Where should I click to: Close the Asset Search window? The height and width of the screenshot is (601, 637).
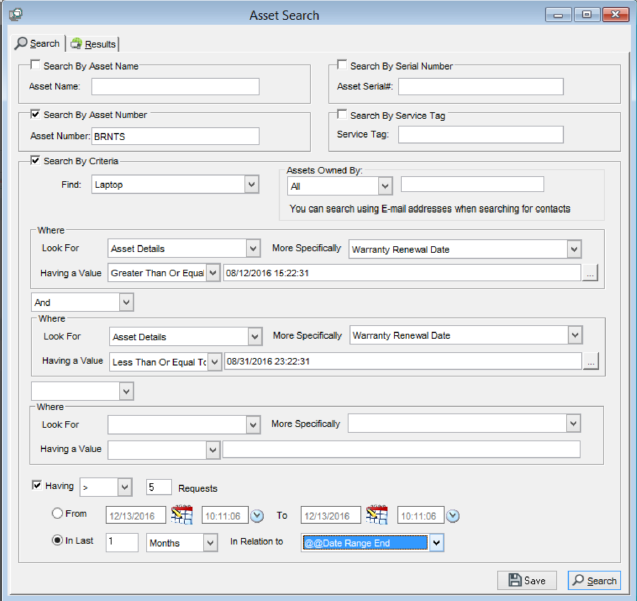tap(615, 15)
